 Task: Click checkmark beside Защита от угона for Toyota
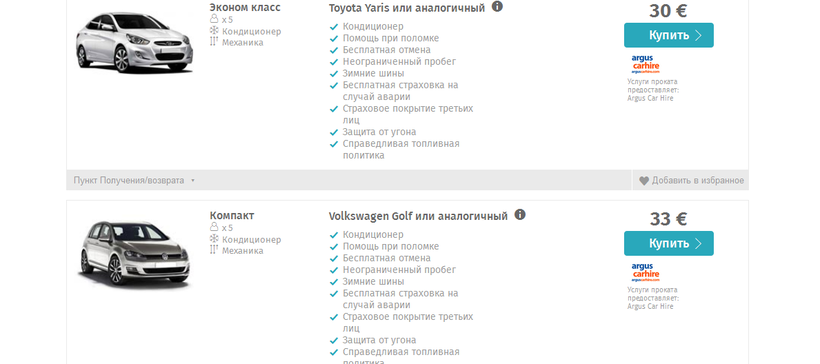pos(334,132)
